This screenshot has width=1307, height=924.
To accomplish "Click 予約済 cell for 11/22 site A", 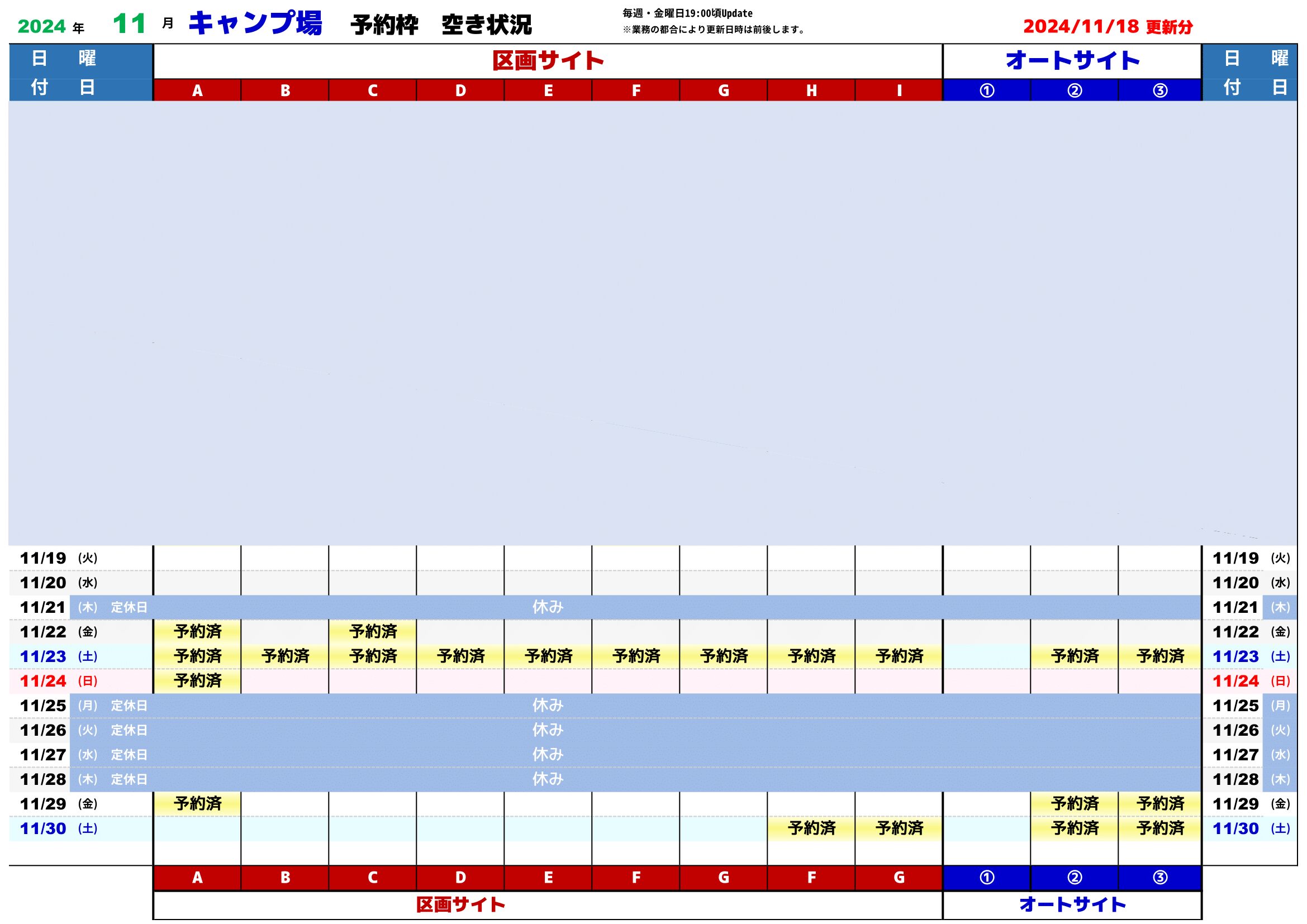I will (197, 632).
